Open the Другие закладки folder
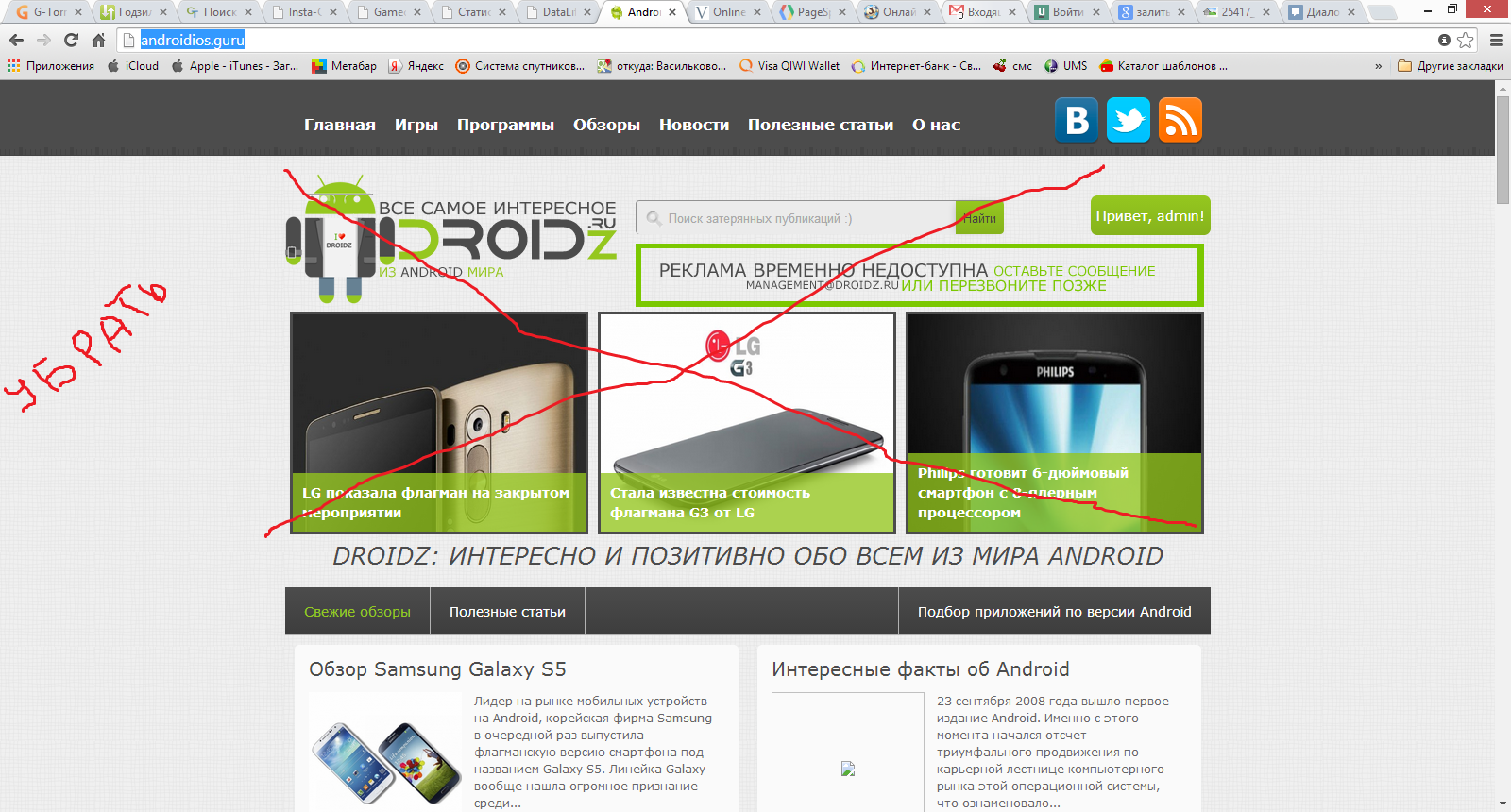 coord(1451,66)
